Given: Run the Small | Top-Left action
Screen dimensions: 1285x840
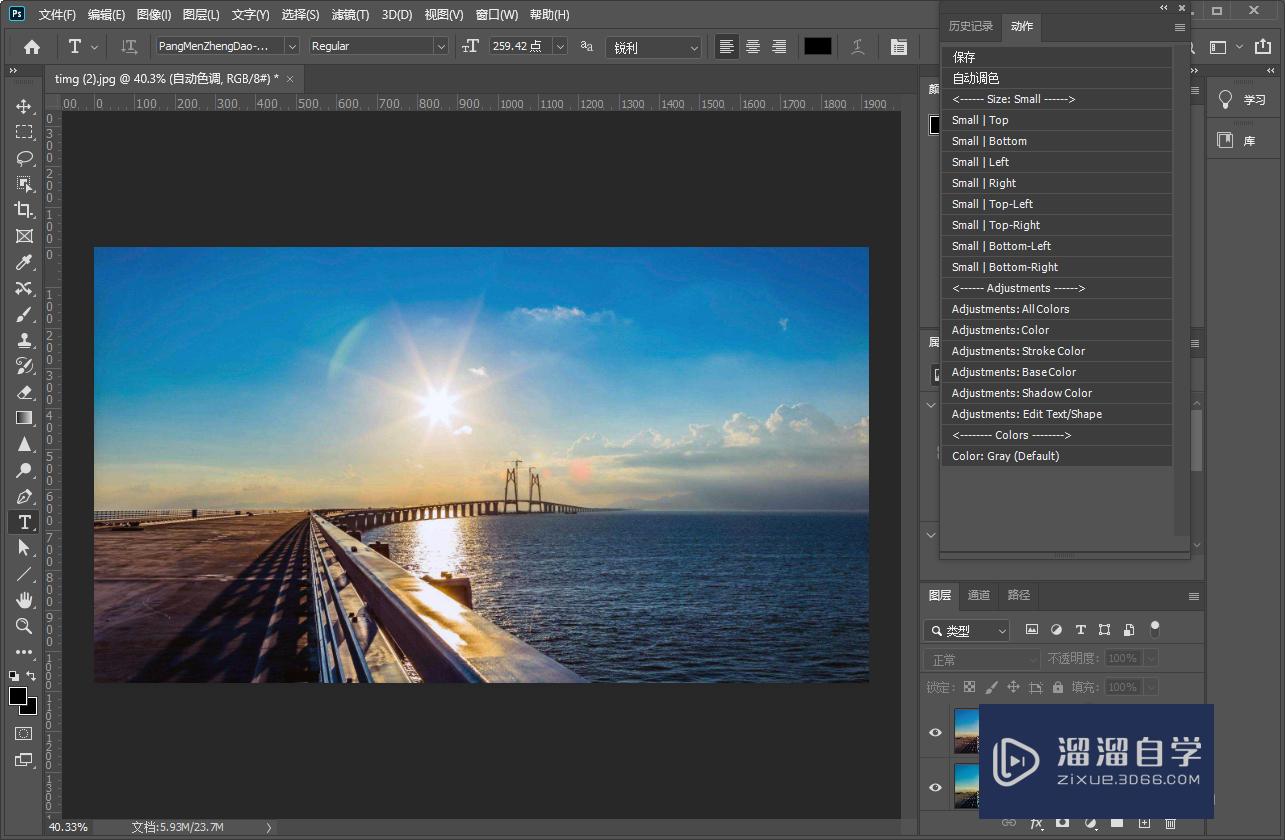Looking at the screenshot, I should 1056,204.
